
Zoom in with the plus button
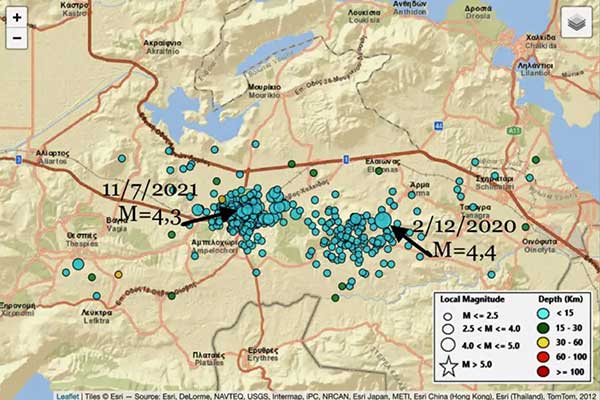click(x=16, y=17)
